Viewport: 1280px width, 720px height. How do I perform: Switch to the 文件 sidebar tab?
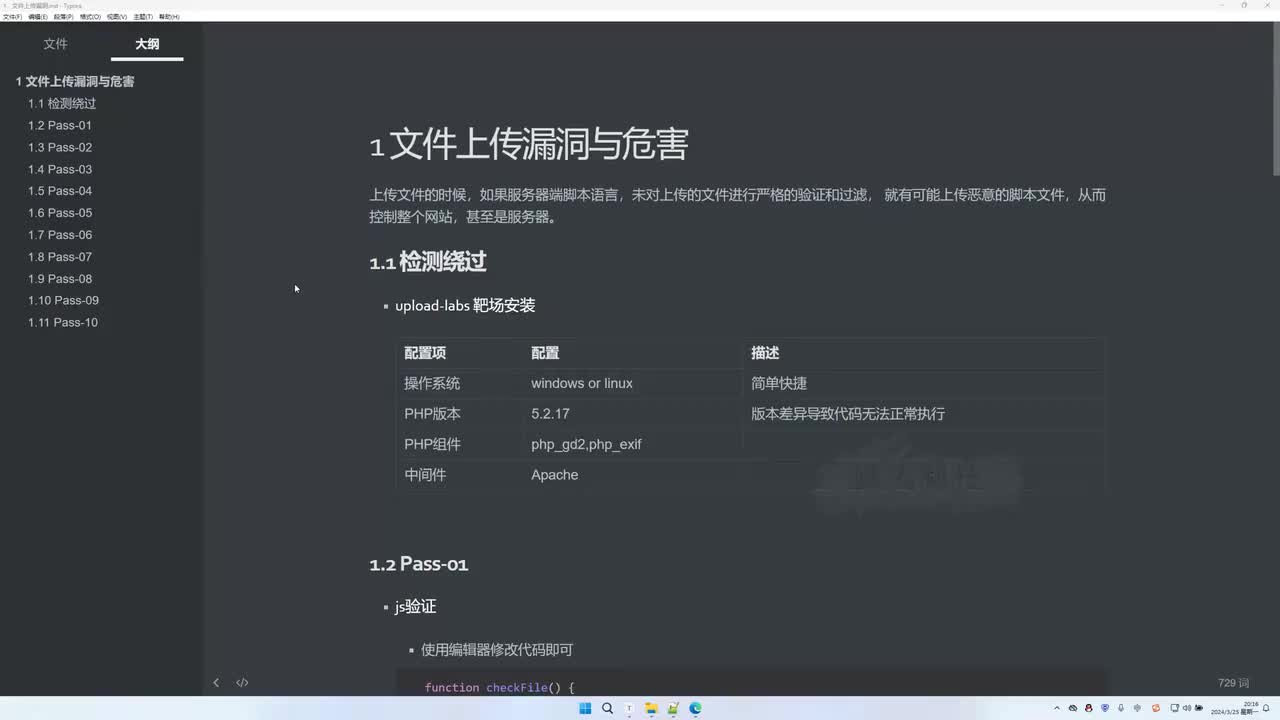pyautogui.click(x=56, y=44)
